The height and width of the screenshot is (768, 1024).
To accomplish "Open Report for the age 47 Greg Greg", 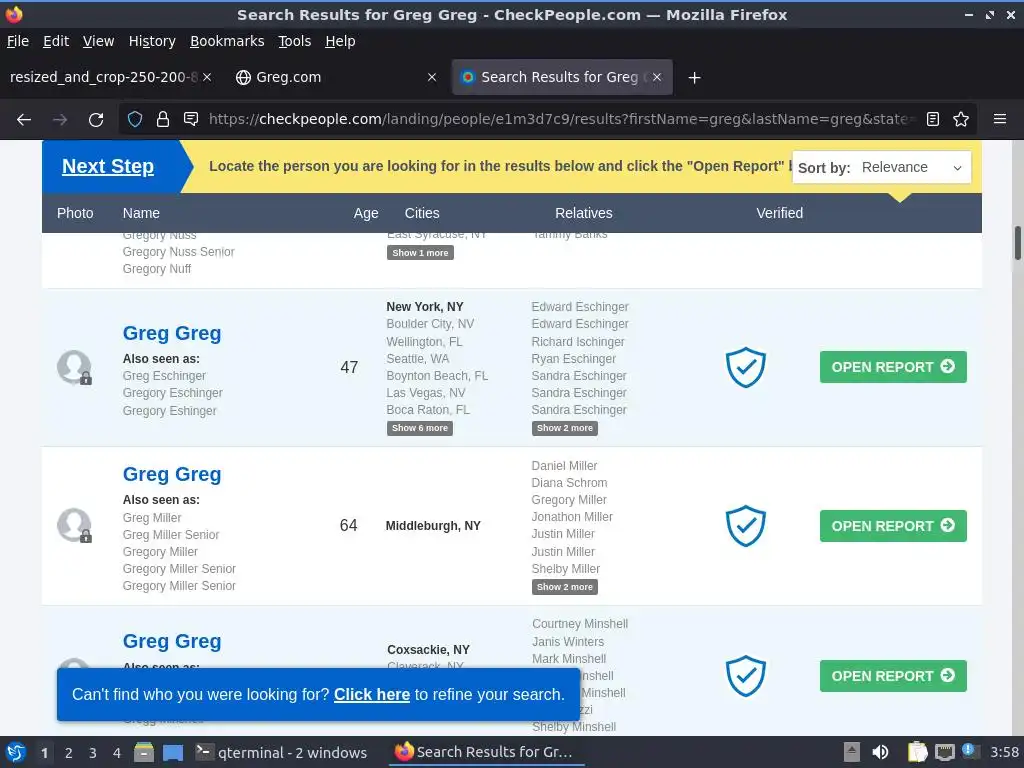I will pyautogui.click(x=893, y=367).
